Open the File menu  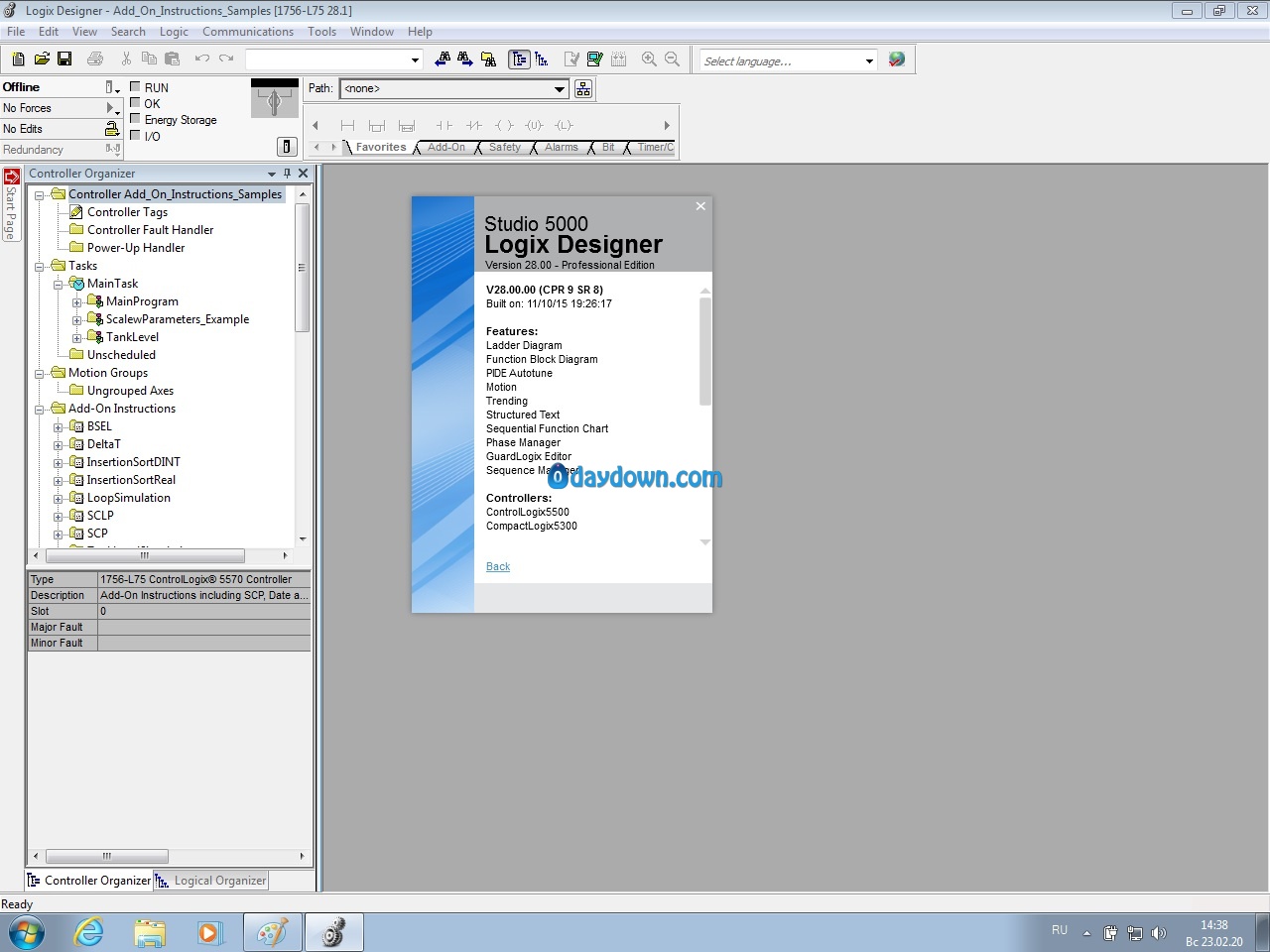(16, 32)
